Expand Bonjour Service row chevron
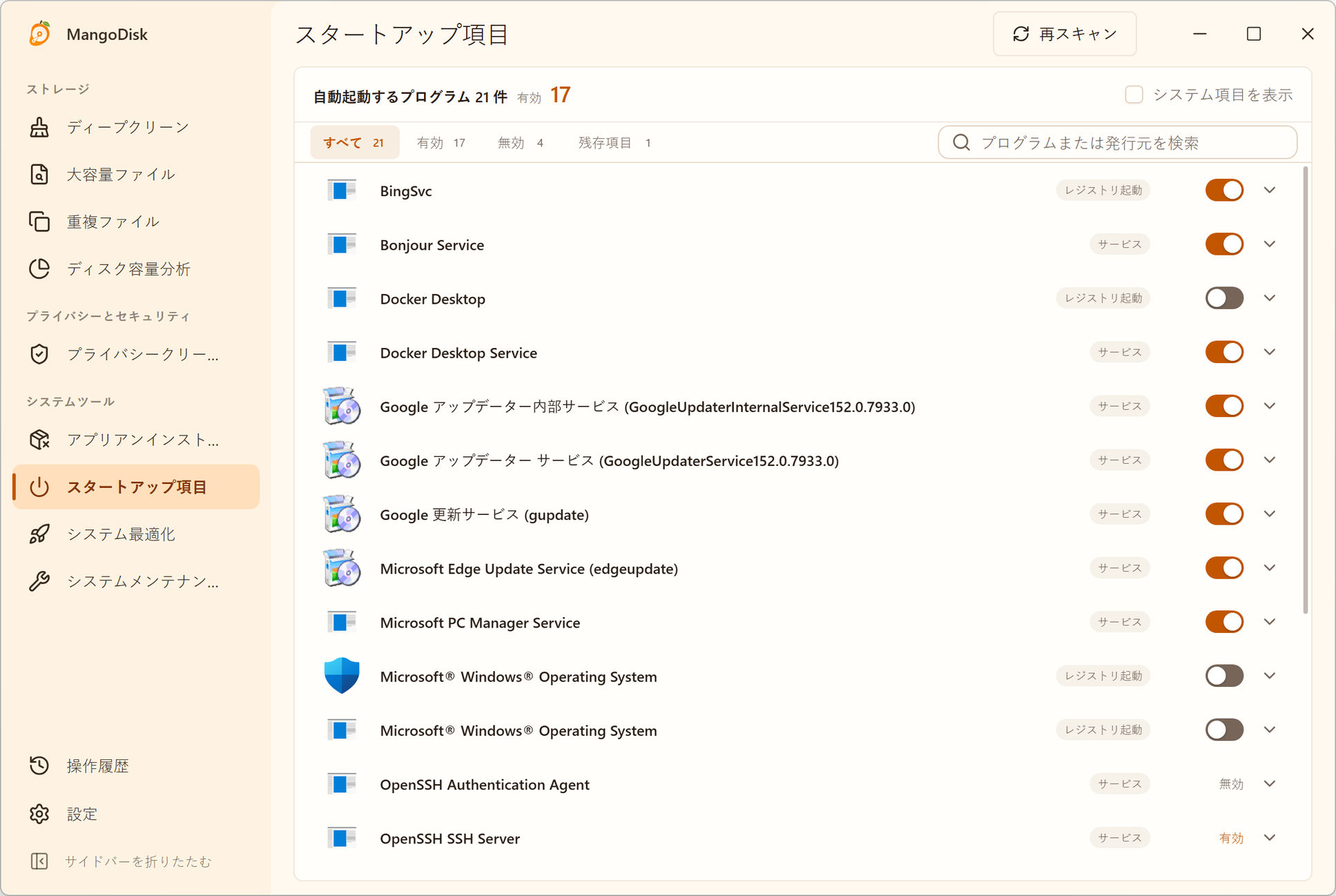Image resolution: width=1336 pixels, height=896 pixels. tap(1270, 244)
